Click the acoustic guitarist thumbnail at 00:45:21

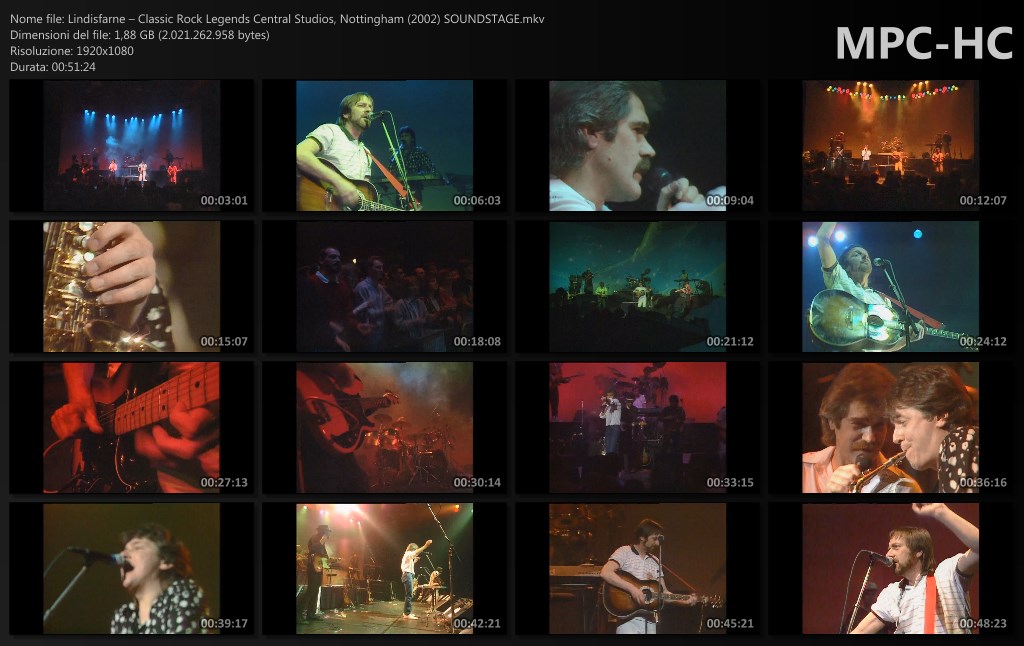click(x=637, y=568)
